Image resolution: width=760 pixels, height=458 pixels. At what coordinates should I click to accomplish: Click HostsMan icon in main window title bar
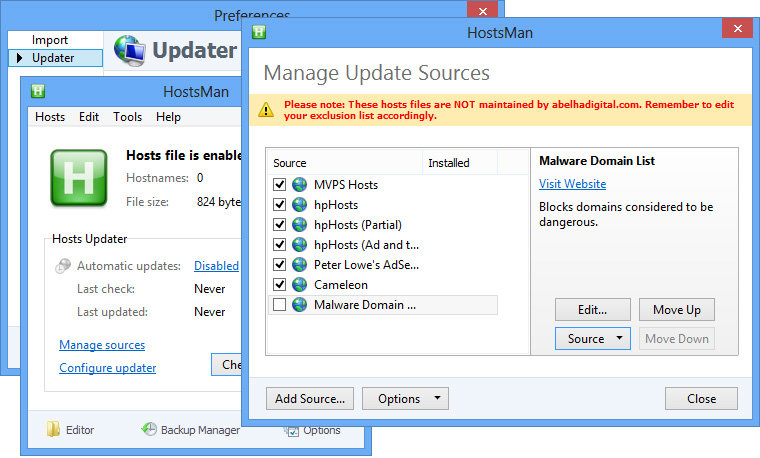point(38,91)
